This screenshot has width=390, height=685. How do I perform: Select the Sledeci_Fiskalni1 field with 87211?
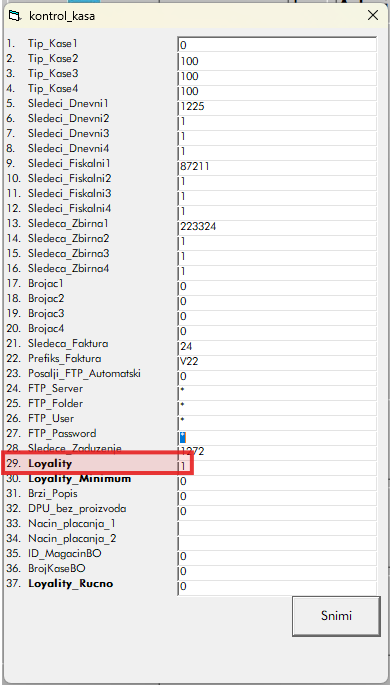coord(277,166)
